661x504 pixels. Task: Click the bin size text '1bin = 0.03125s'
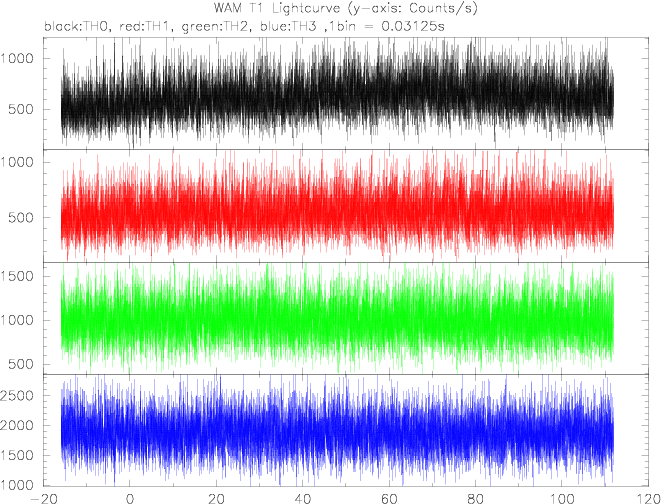(387, 26)
